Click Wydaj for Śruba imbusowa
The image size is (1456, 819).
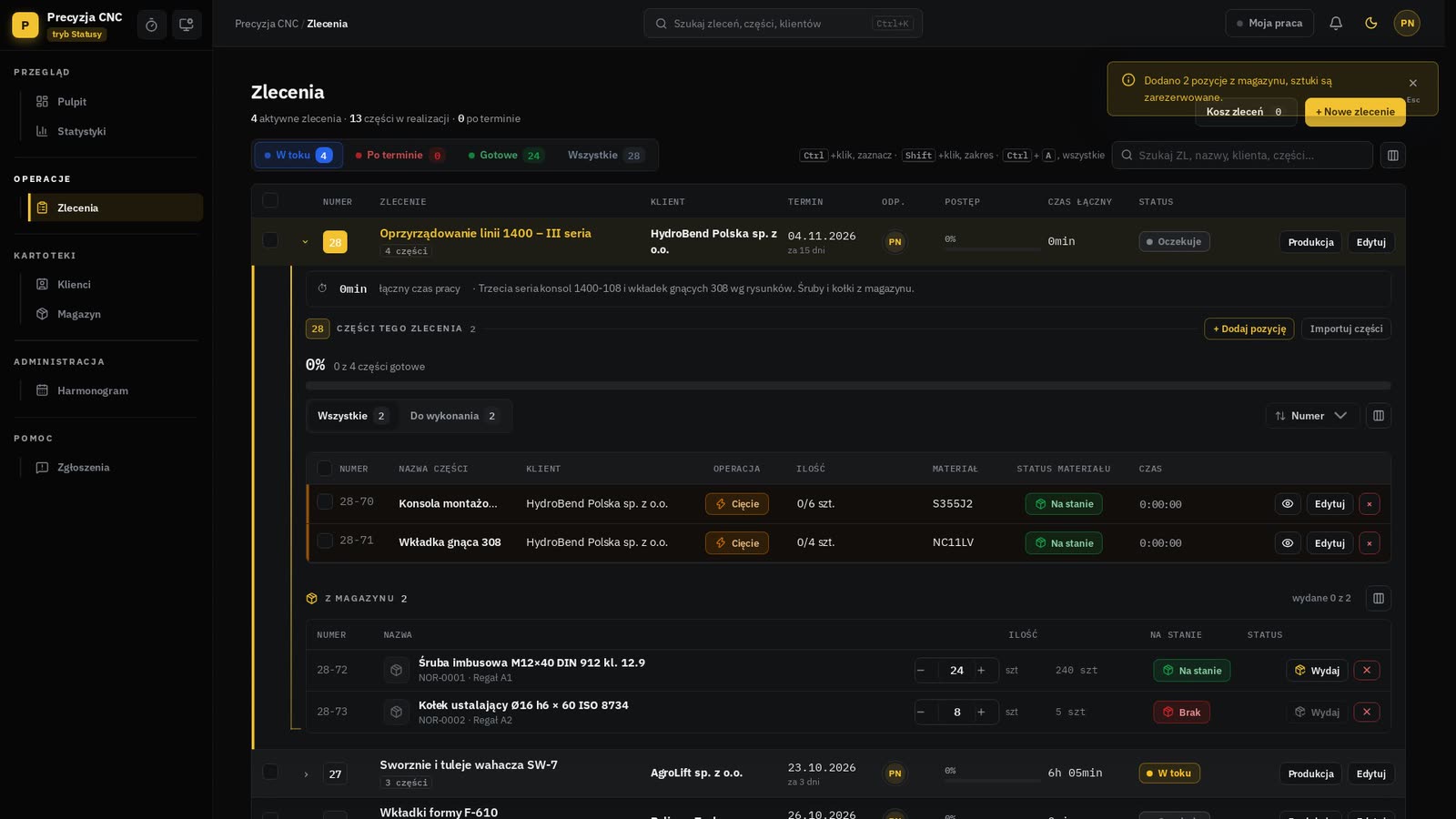point(1316,671)
